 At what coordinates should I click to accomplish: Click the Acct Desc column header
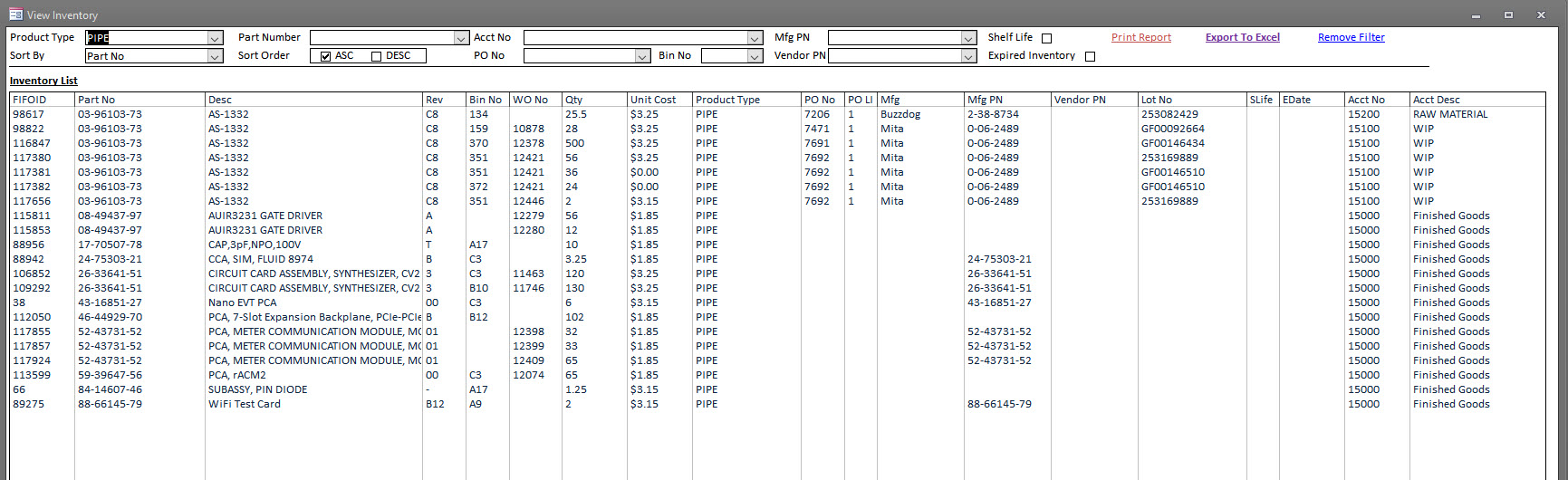[x=1437, y=100]
